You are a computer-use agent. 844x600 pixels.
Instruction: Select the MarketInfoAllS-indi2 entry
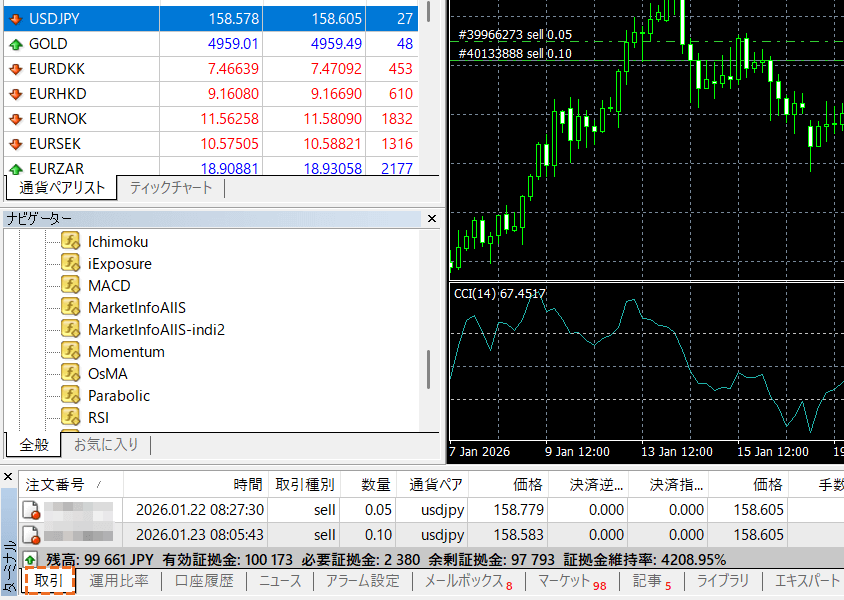[x=156, y=330]
